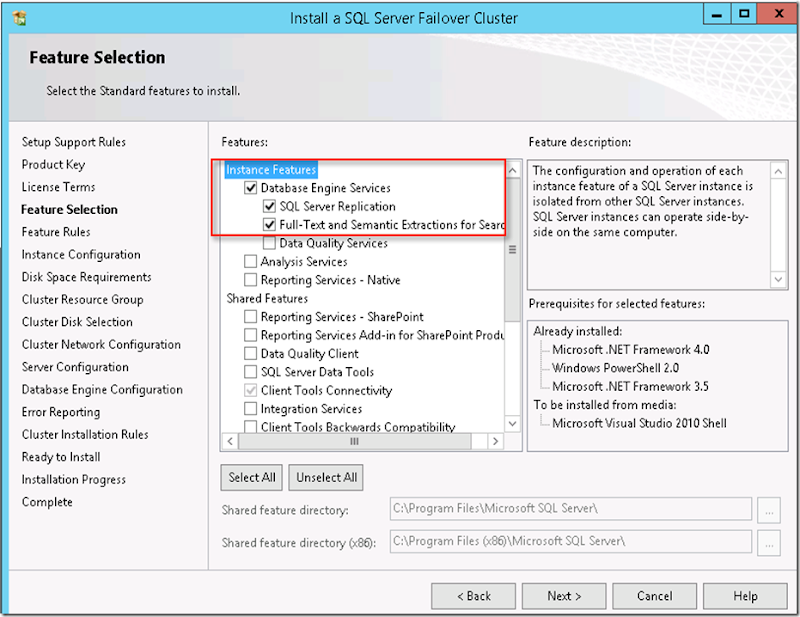
Task: Click To be installed from media heading
Action: pyautogui.click(x=605, y=405)
